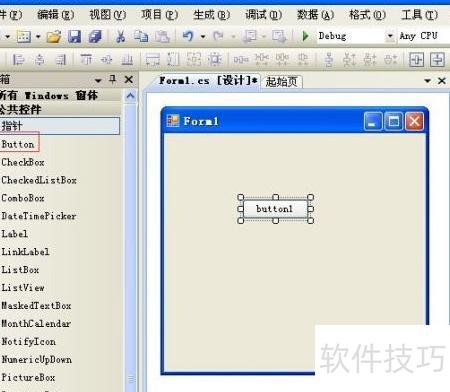The image size is (450, 392).
Task: Open toolbox panel window position dropdown
Action: tap(98, 80)
